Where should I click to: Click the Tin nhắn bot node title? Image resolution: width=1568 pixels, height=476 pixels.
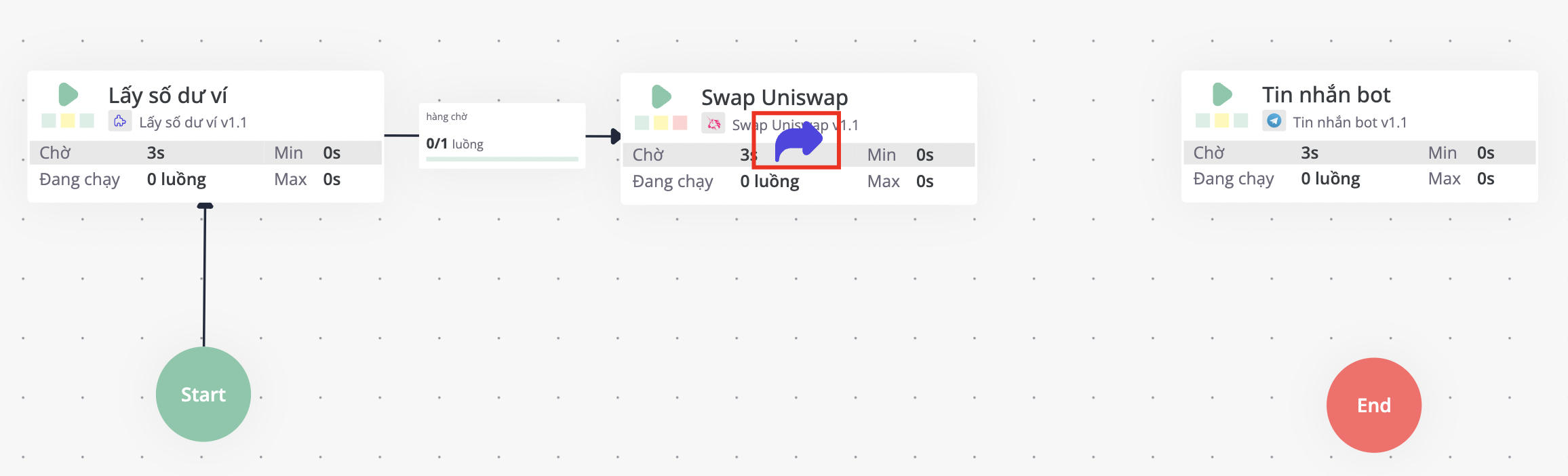(x=1326, y=94)
